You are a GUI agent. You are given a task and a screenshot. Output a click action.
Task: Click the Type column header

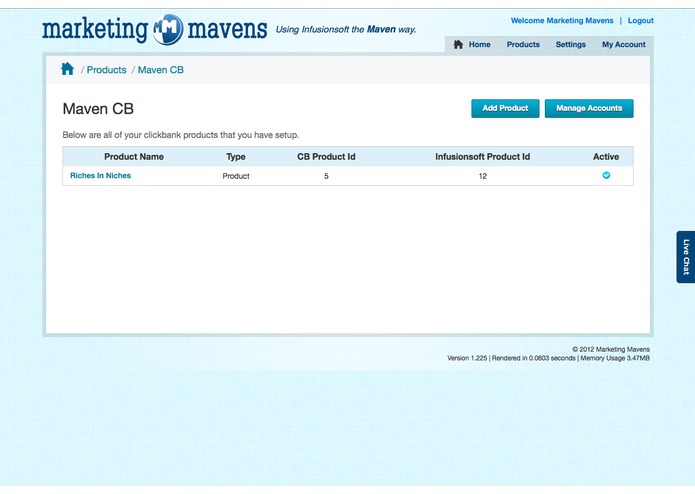coord(236,156)
